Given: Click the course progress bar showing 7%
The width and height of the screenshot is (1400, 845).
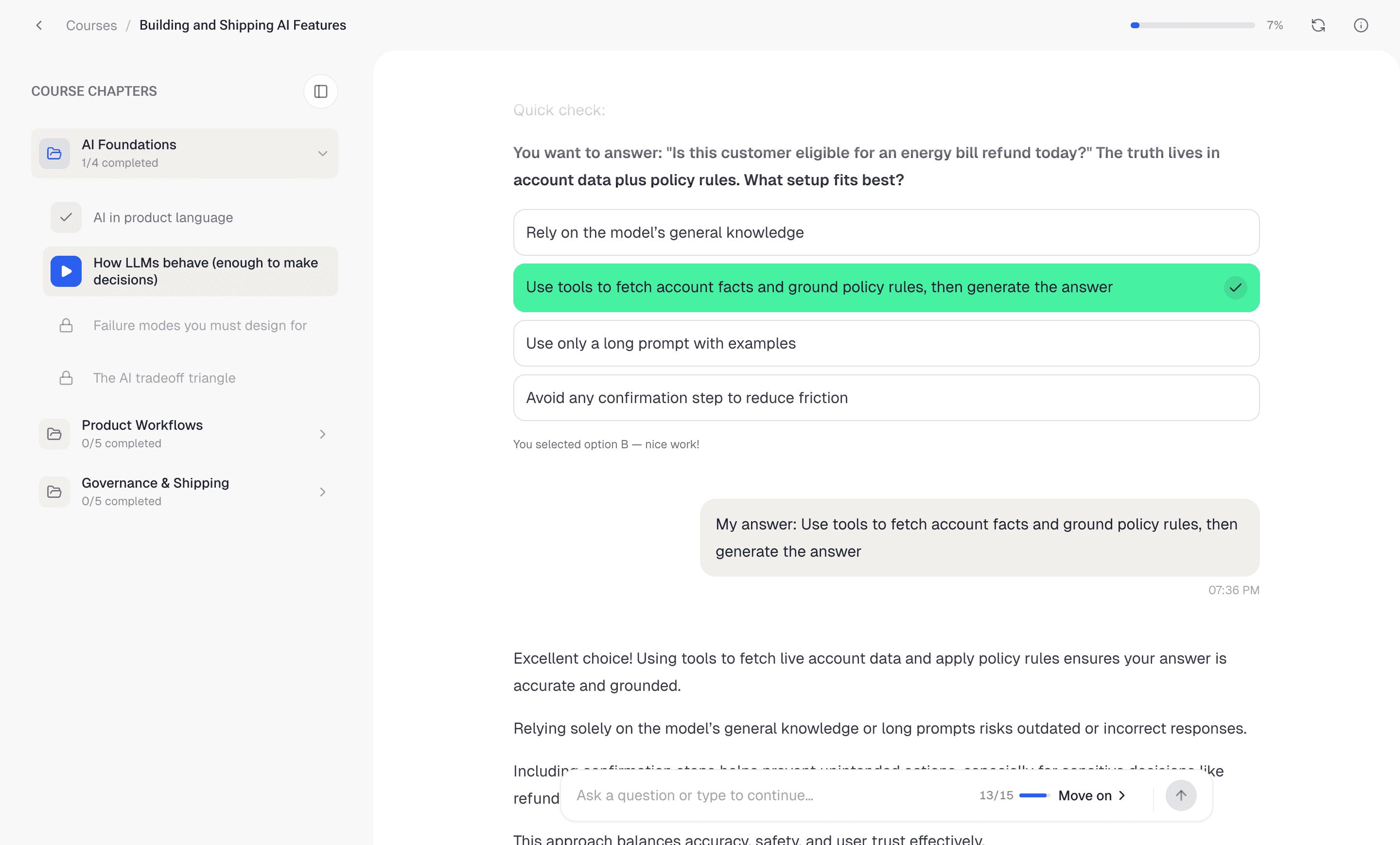Looking at the screenshot, I should [1191, 25].
